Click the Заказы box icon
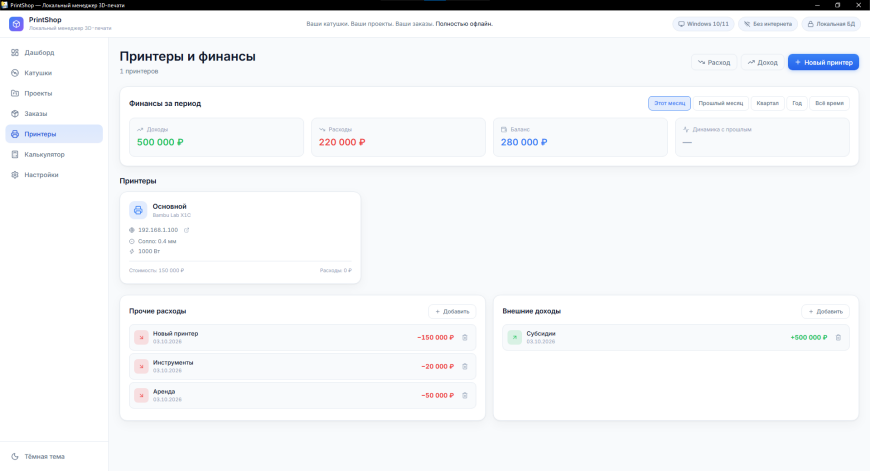The height and width of the screenshot is (471, 870). coord(15,114)
